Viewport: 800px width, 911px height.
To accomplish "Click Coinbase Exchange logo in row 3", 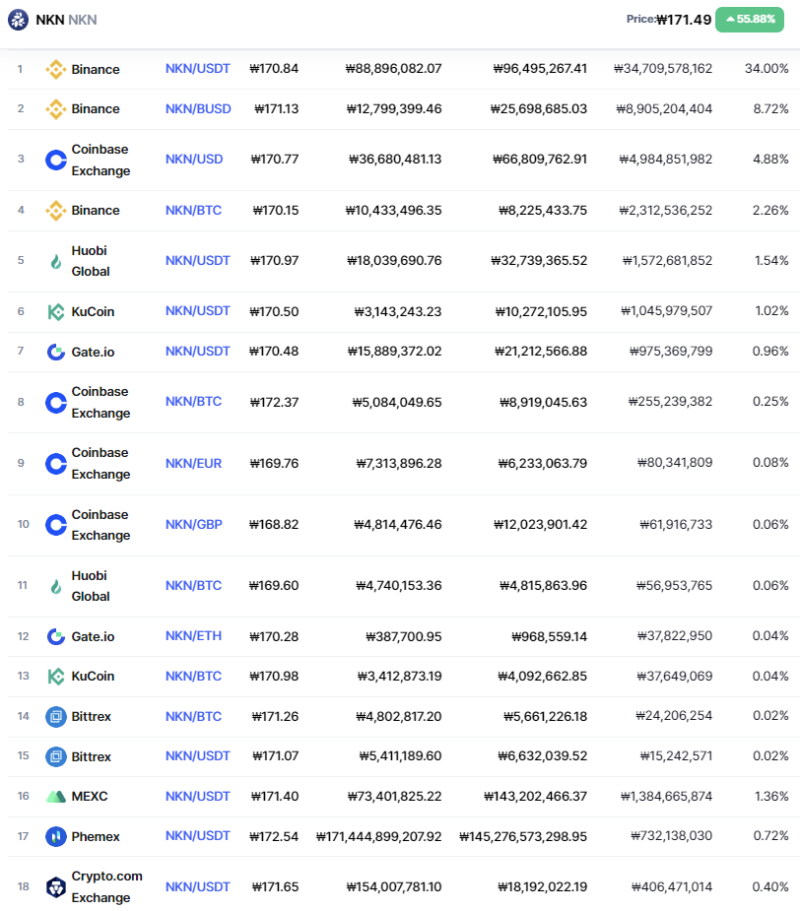I will click(x=56, y=160).
